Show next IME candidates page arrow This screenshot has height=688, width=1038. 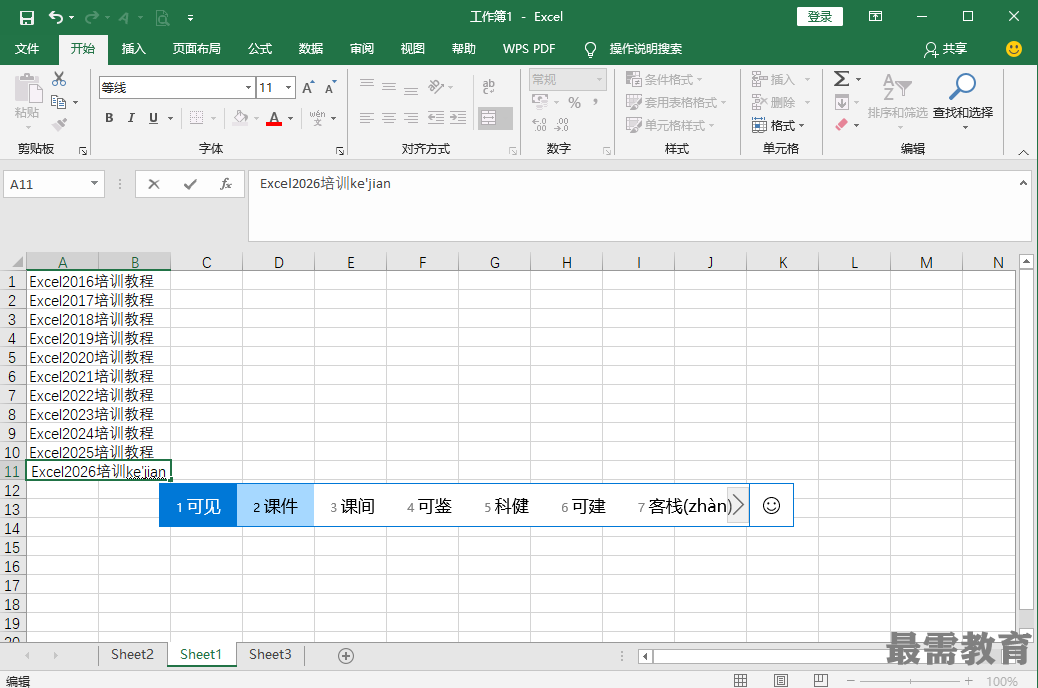[737, 506]
